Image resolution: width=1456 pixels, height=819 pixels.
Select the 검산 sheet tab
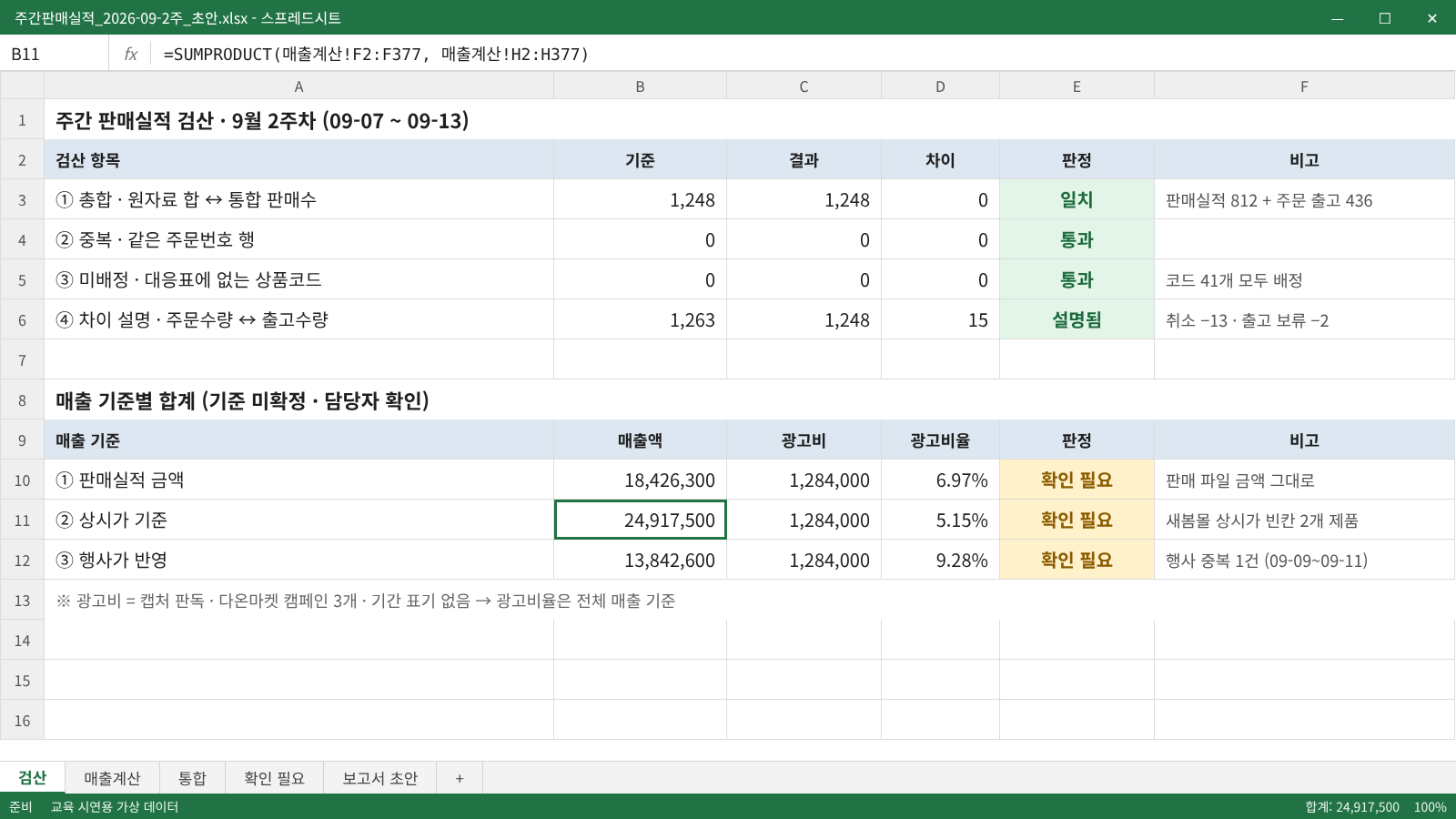[x=32, y=778]
